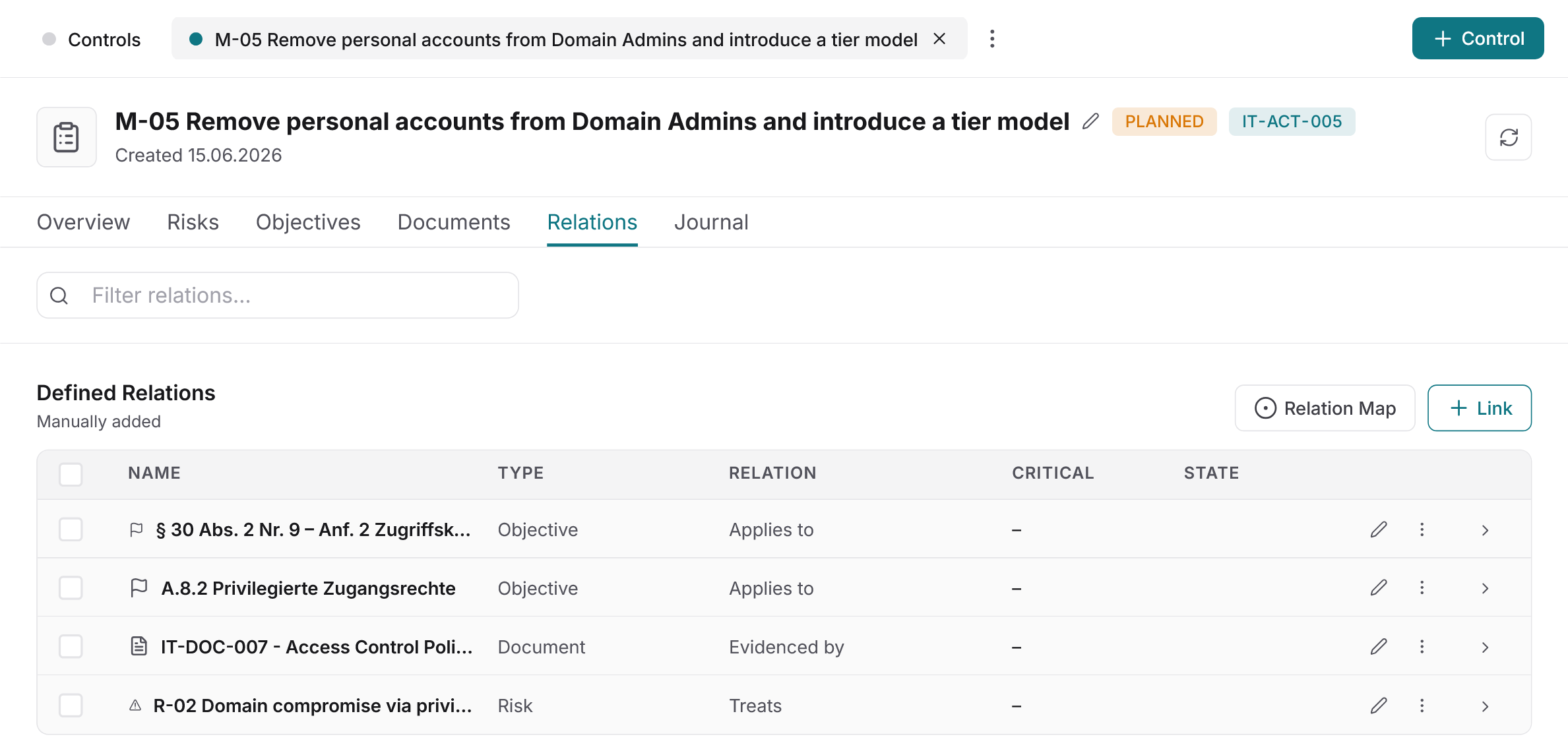Open the Relation Map
The height and width of the screenshot is (753, 1568).
[1325, 408]
